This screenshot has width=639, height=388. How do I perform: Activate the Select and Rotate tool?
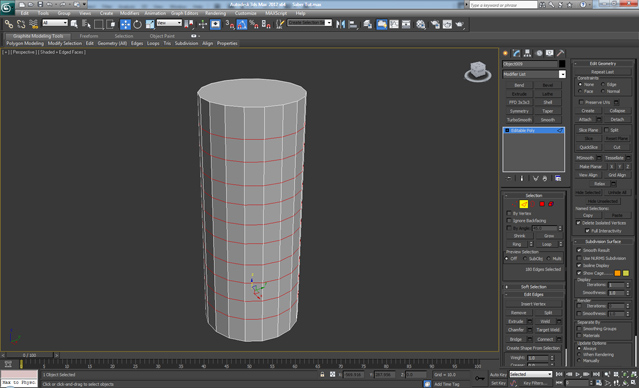tap(138, 24)
